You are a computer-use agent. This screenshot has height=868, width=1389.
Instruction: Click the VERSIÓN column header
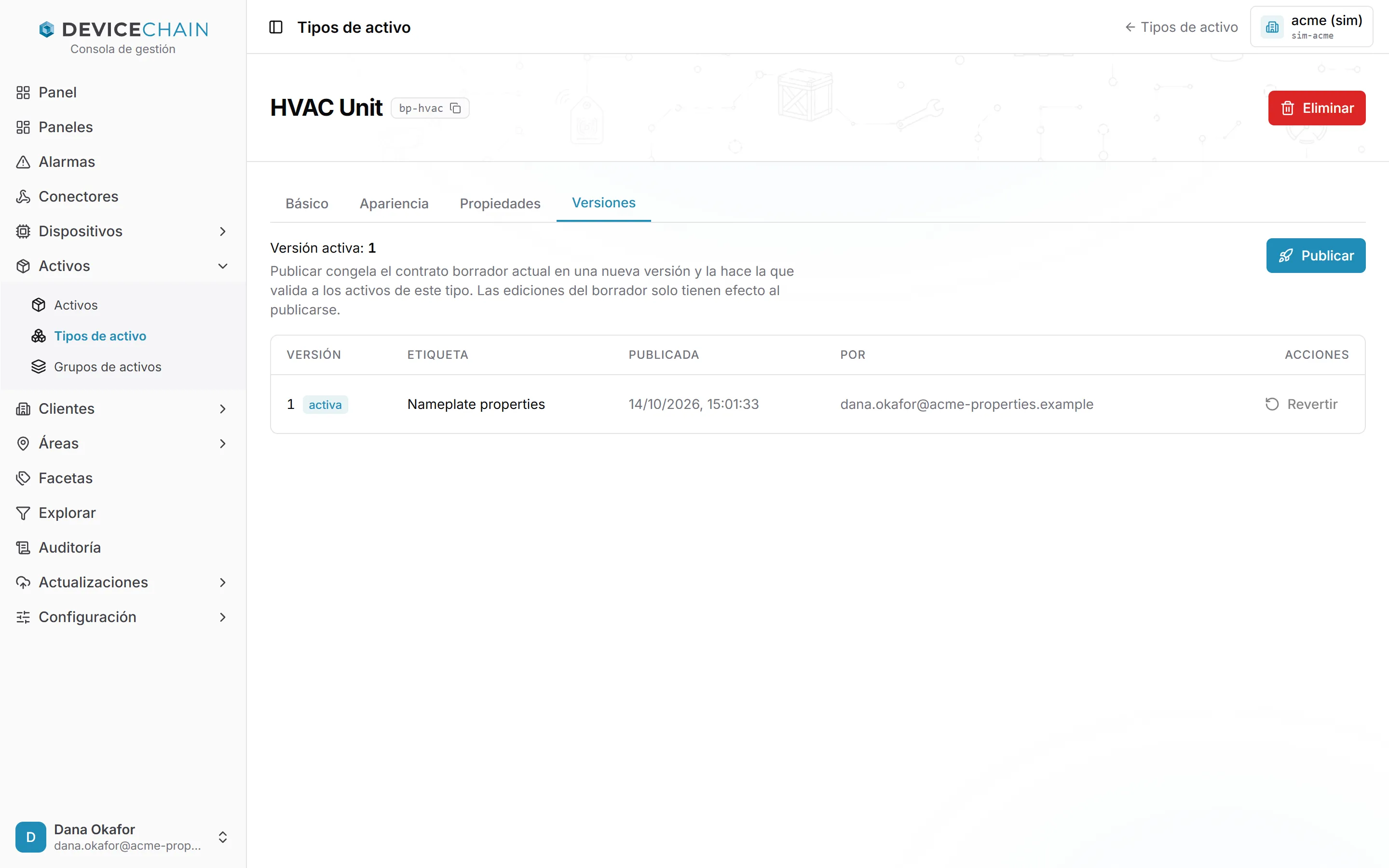(x=314, y=355)
